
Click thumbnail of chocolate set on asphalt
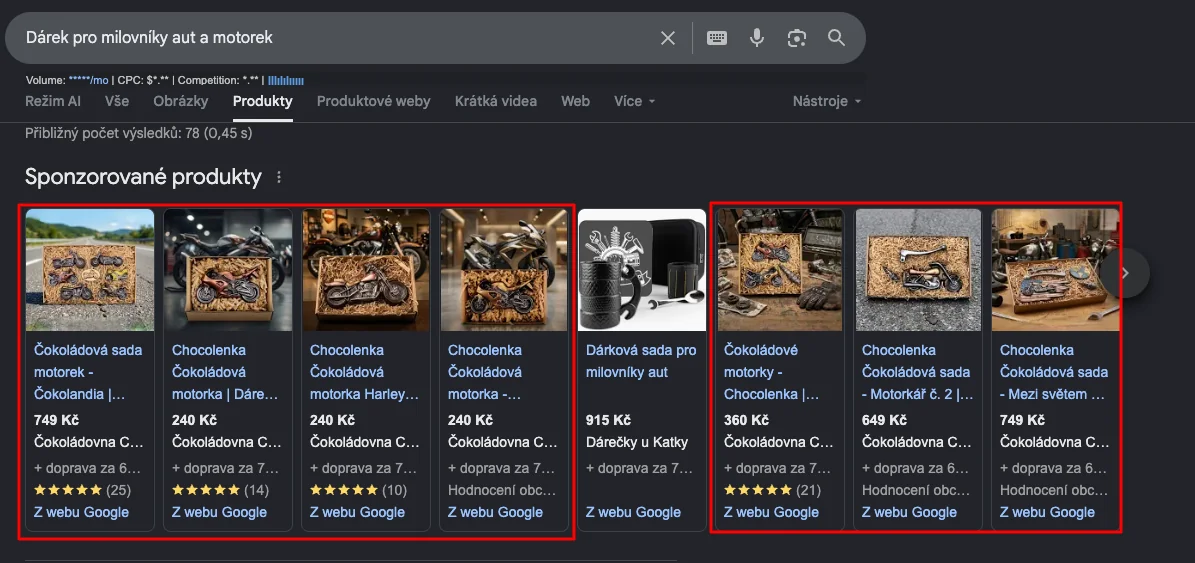(918, 270)
